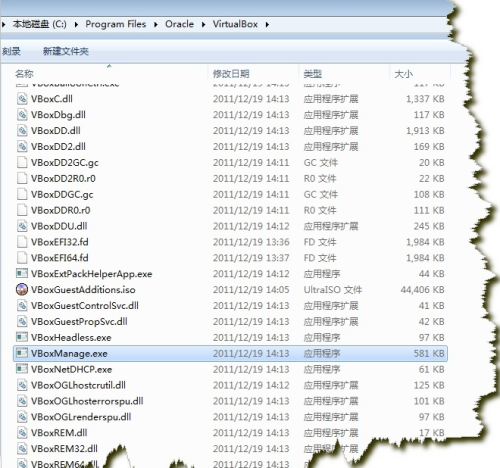
Task: Click the VBoxManage.exe application icon
Action: 22,353
